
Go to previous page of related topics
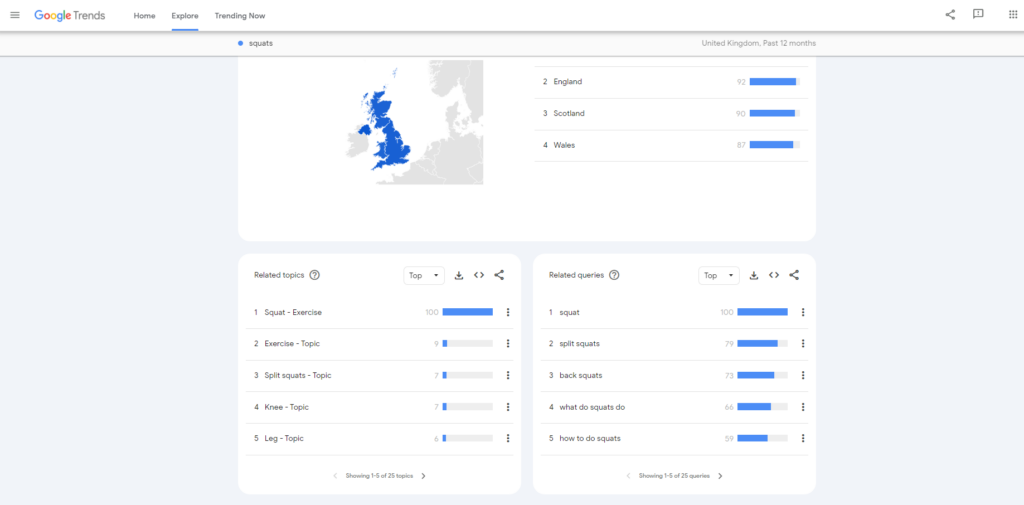(x=336, y=476)
